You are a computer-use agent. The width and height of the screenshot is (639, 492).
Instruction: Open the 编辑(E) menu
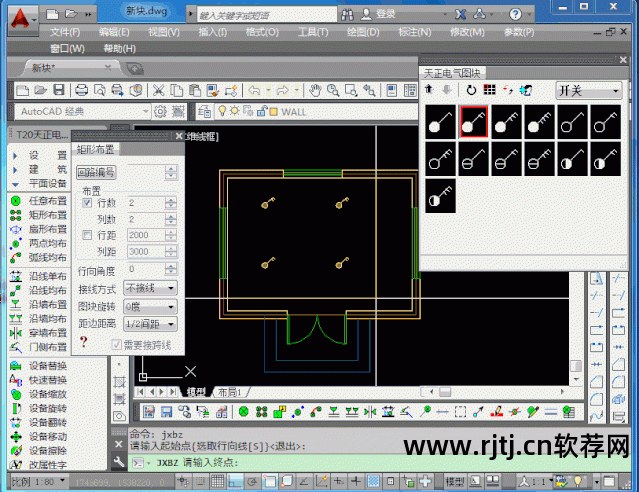coord(114,32)
